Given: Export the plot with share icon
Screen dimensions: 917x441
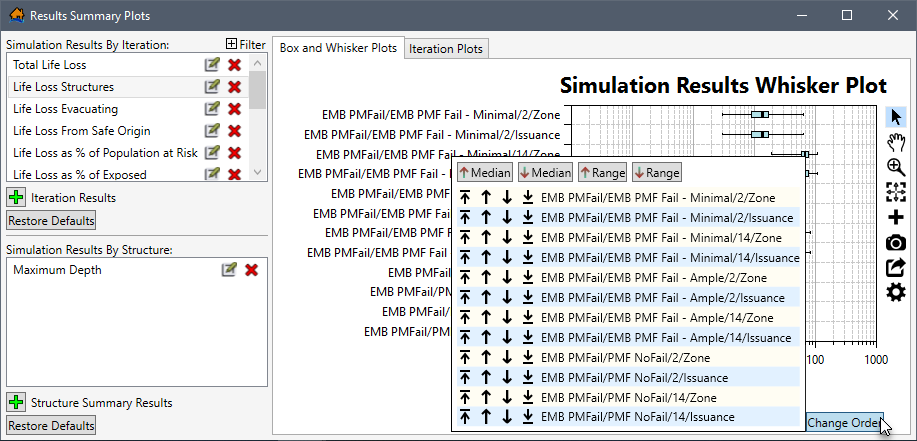Looking at the screenshot, I should [895, 267].
